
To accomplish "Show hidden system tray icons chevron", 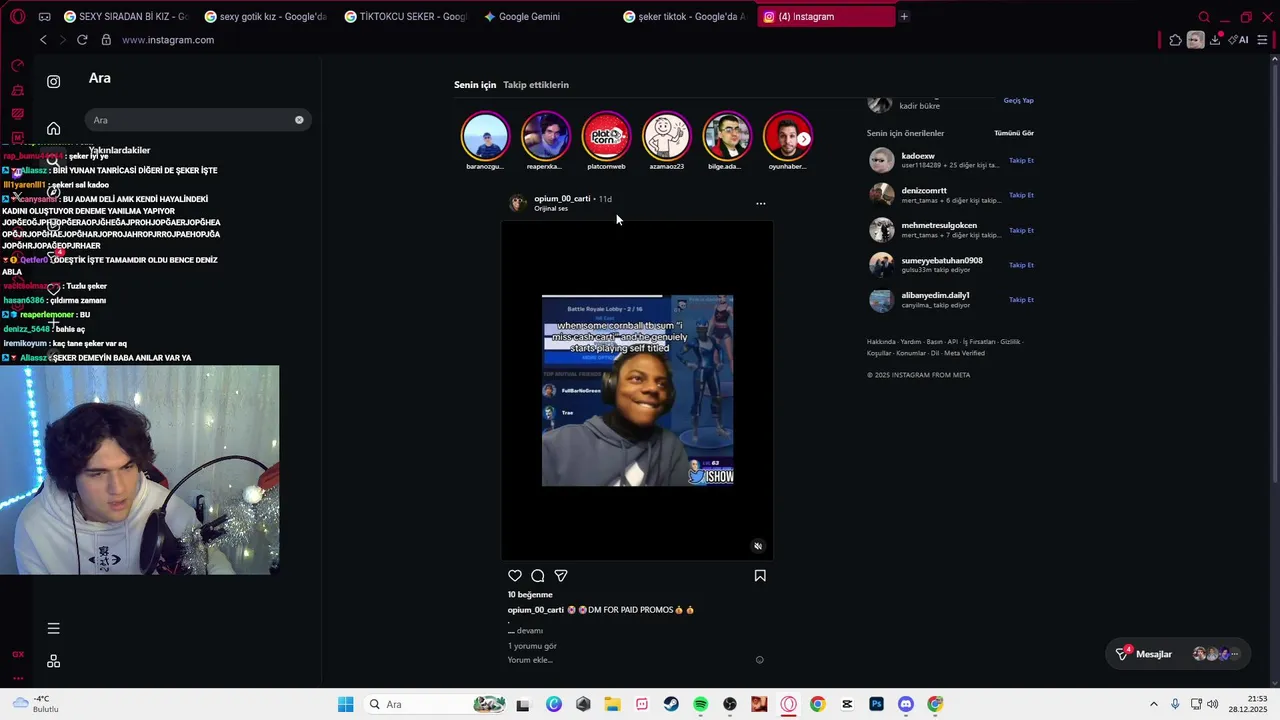I will [1153, 705].
